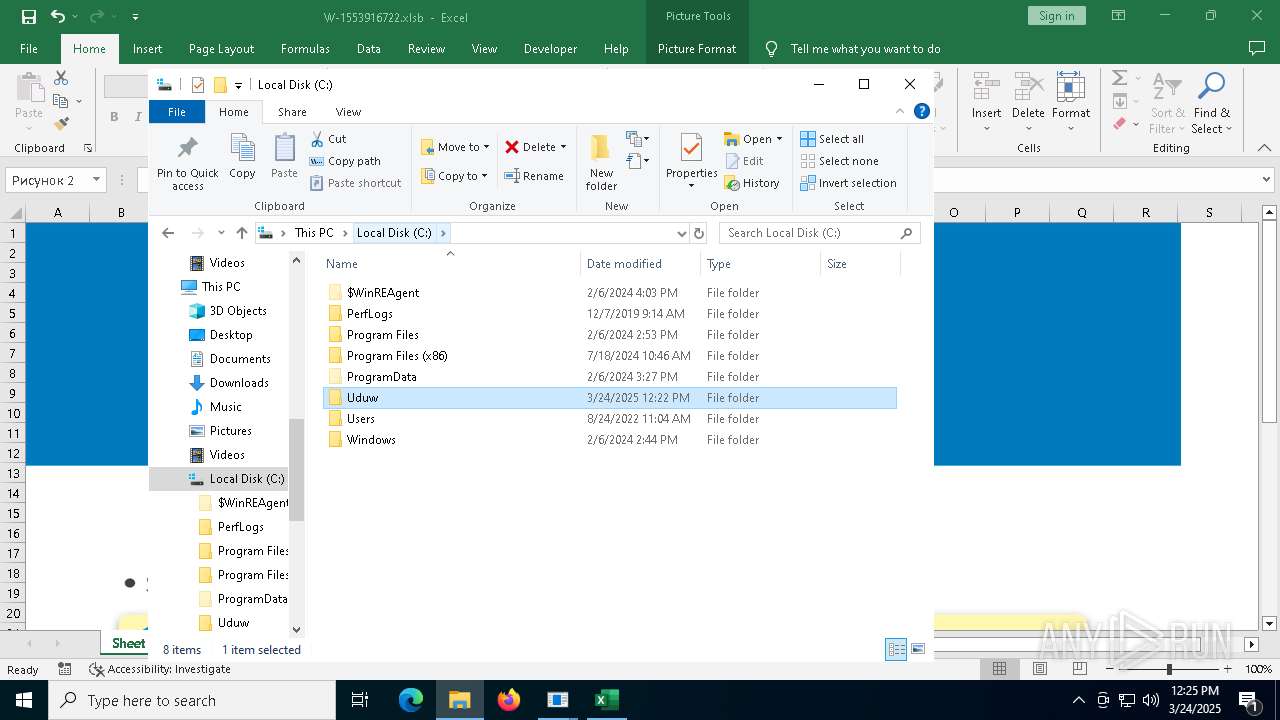
Task: Open Excel Insert ribbon tab
Action: point(147,49)
